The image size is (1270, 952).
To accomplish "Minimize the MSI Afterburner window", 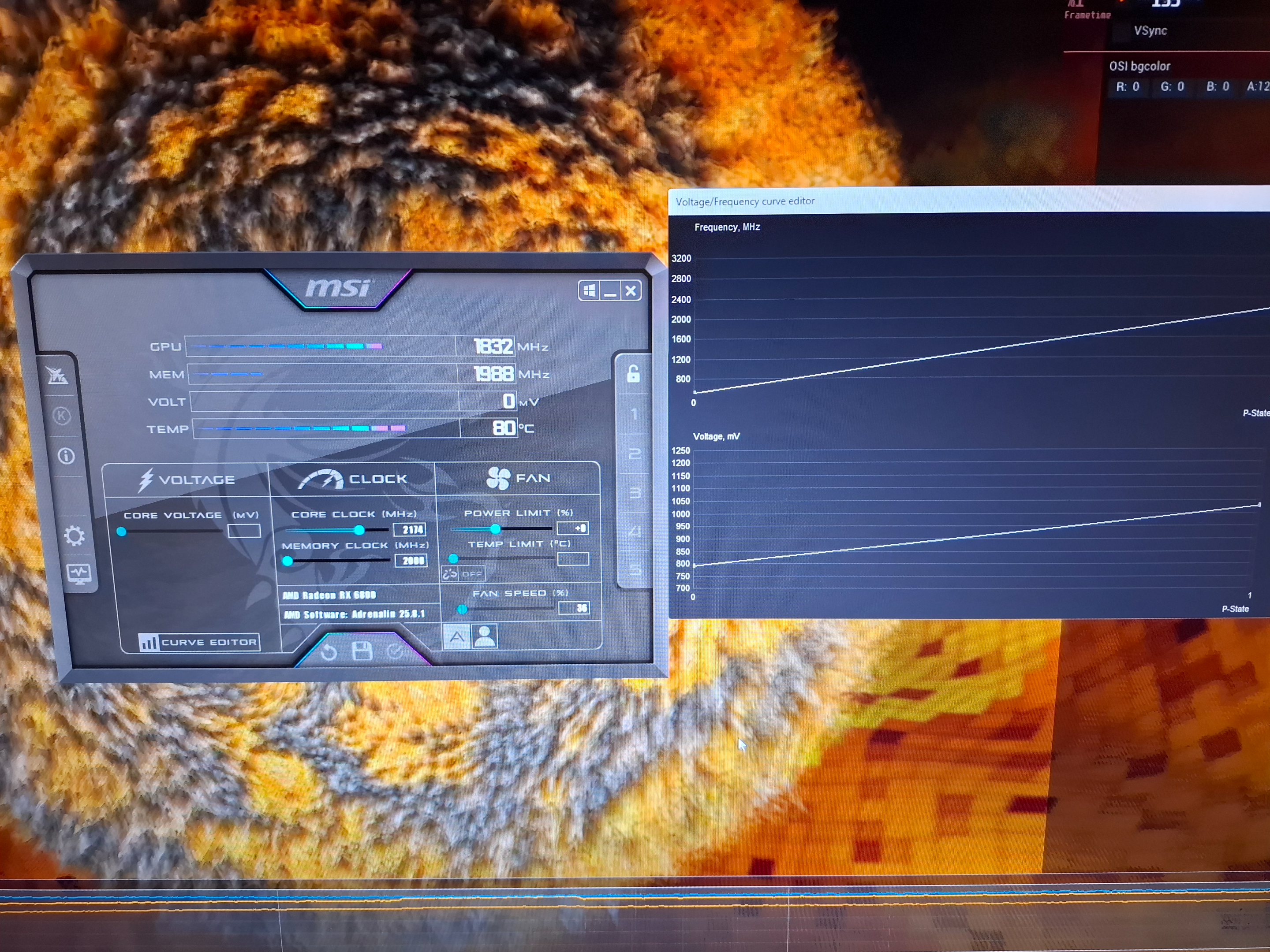I will 610,291.
